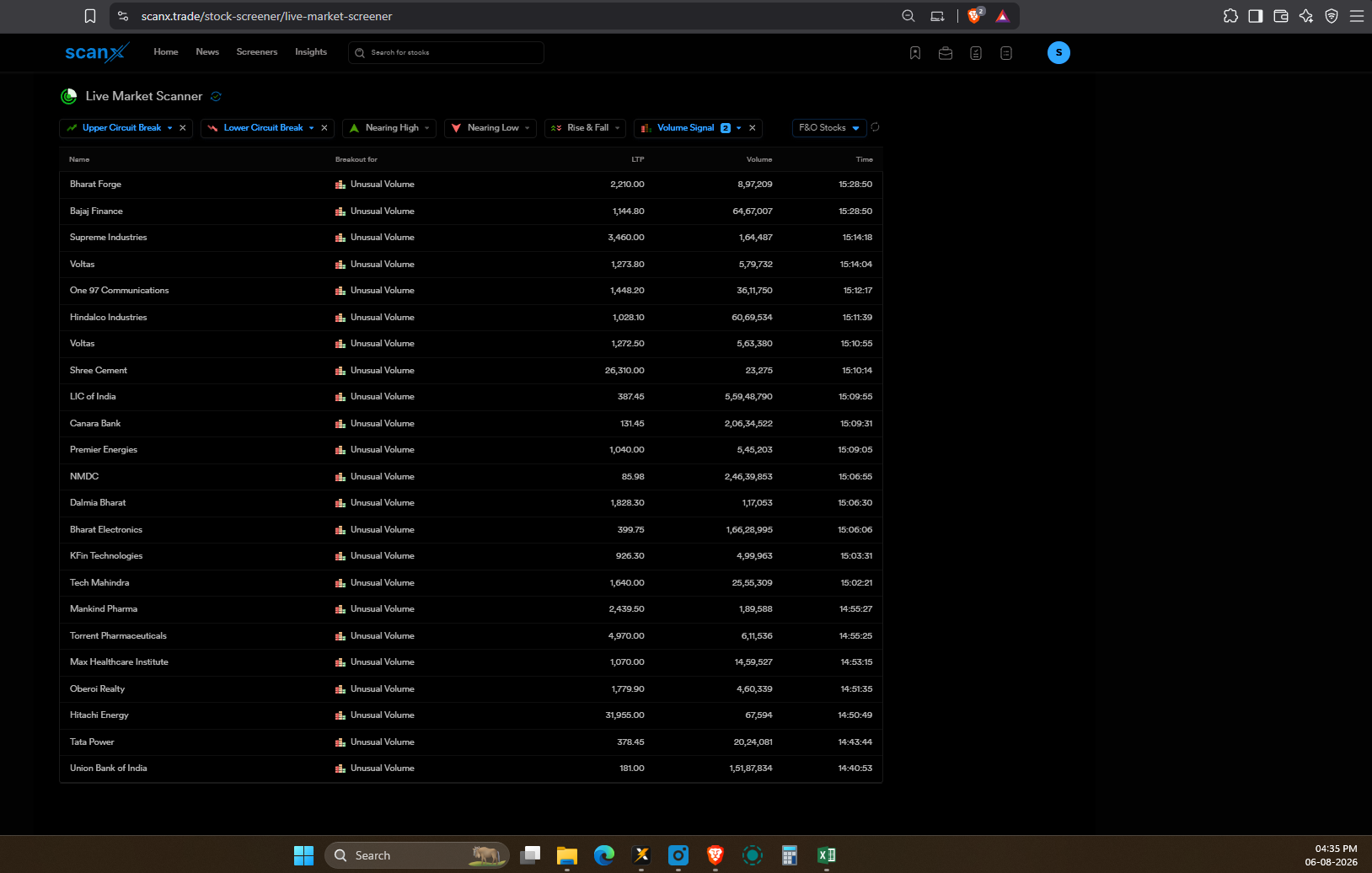This screenshot has height=873, width=1372.
Task: Open the Rise & Fall filter dropdown
Action: tap(585, 128)
